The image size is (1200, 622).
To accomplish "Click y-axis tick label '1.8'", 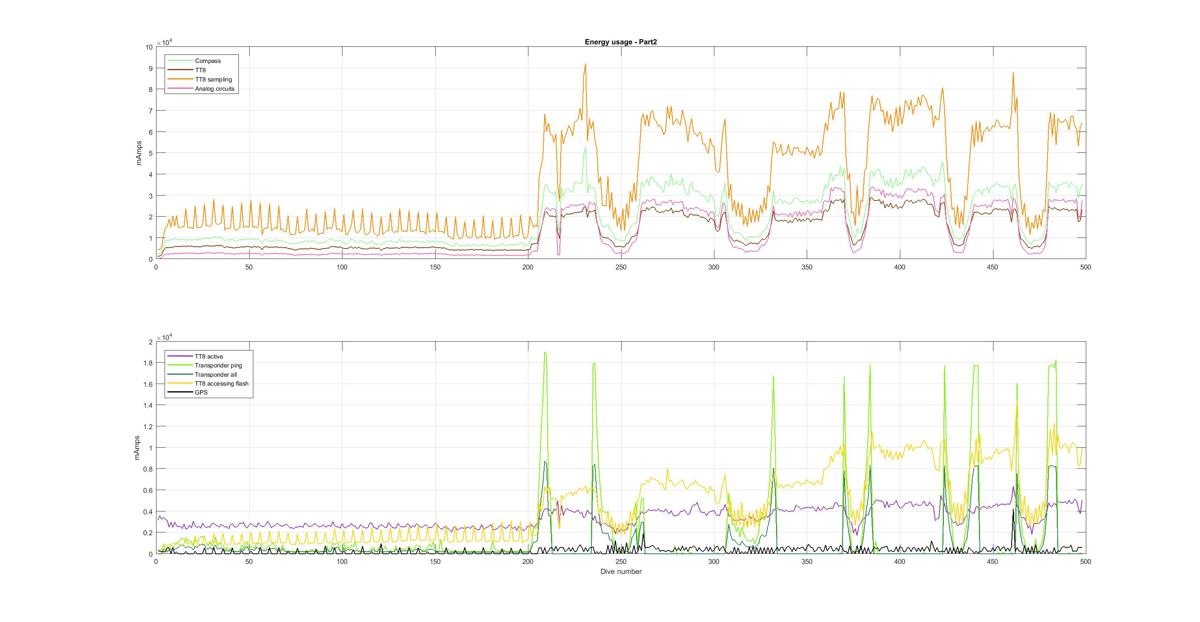I will [x=148, y=363].
